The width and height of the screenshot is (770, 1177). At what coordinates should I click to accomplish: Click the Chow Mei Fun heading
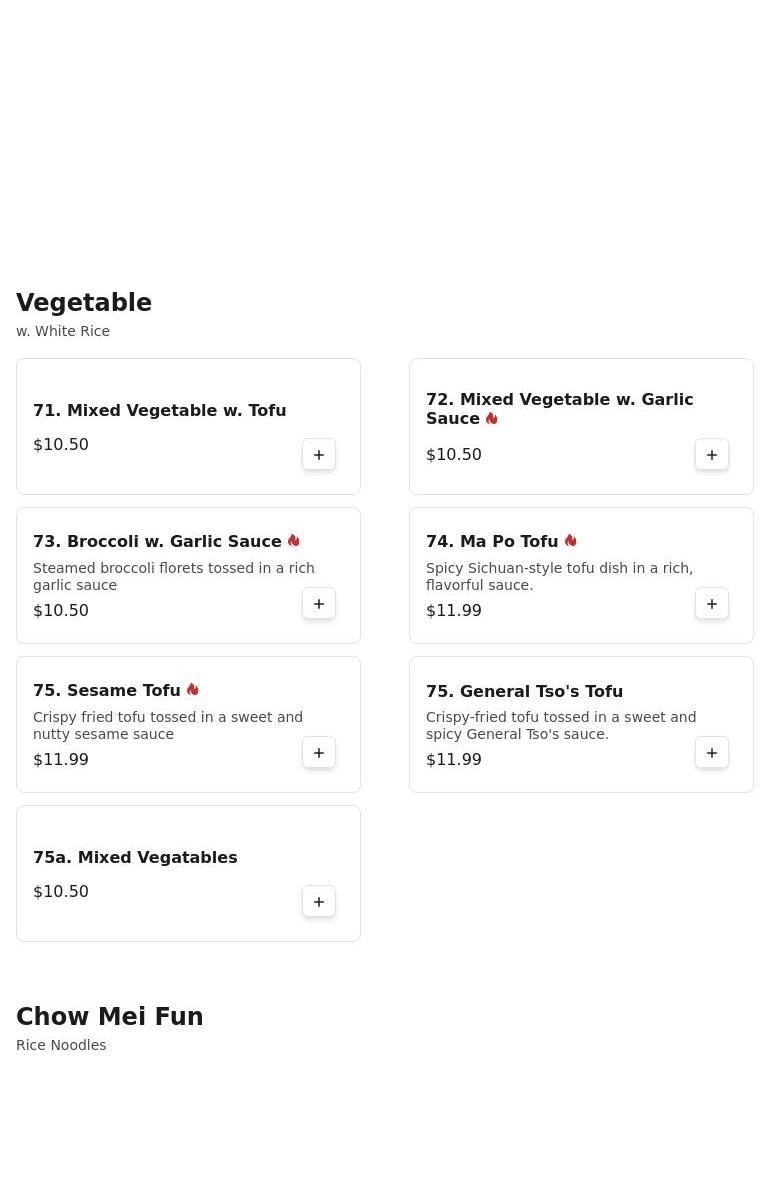point(110,1017)
